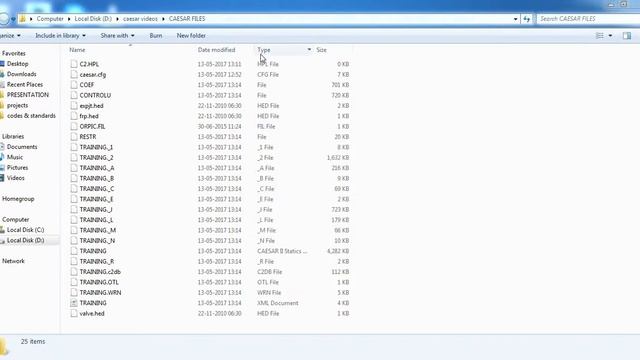Open the view options dropdown arrow
The width and height of the screenshot is (640, 360).
pos(610,36)
